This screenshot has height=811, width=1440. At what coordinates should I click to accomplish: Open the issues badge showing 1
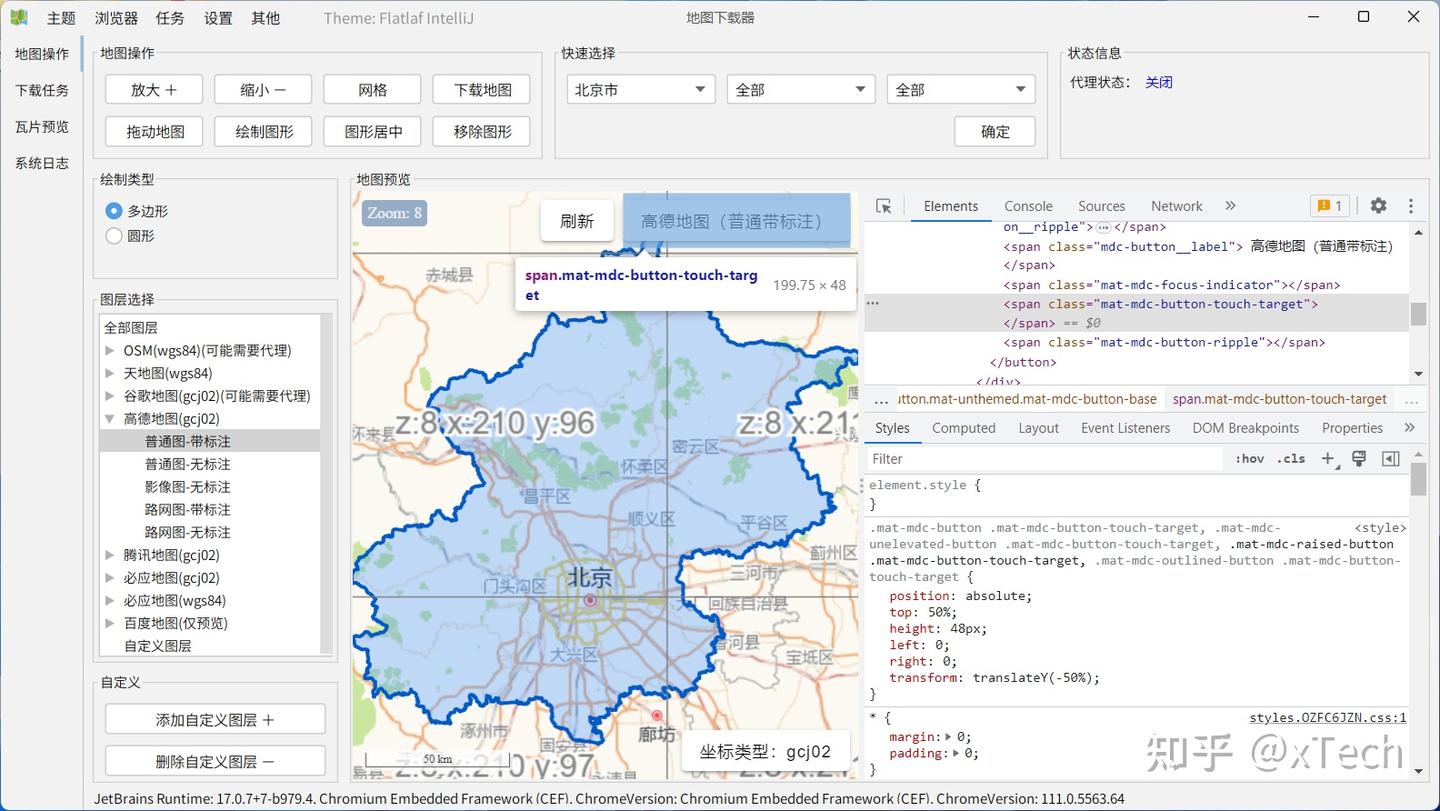1330,205
